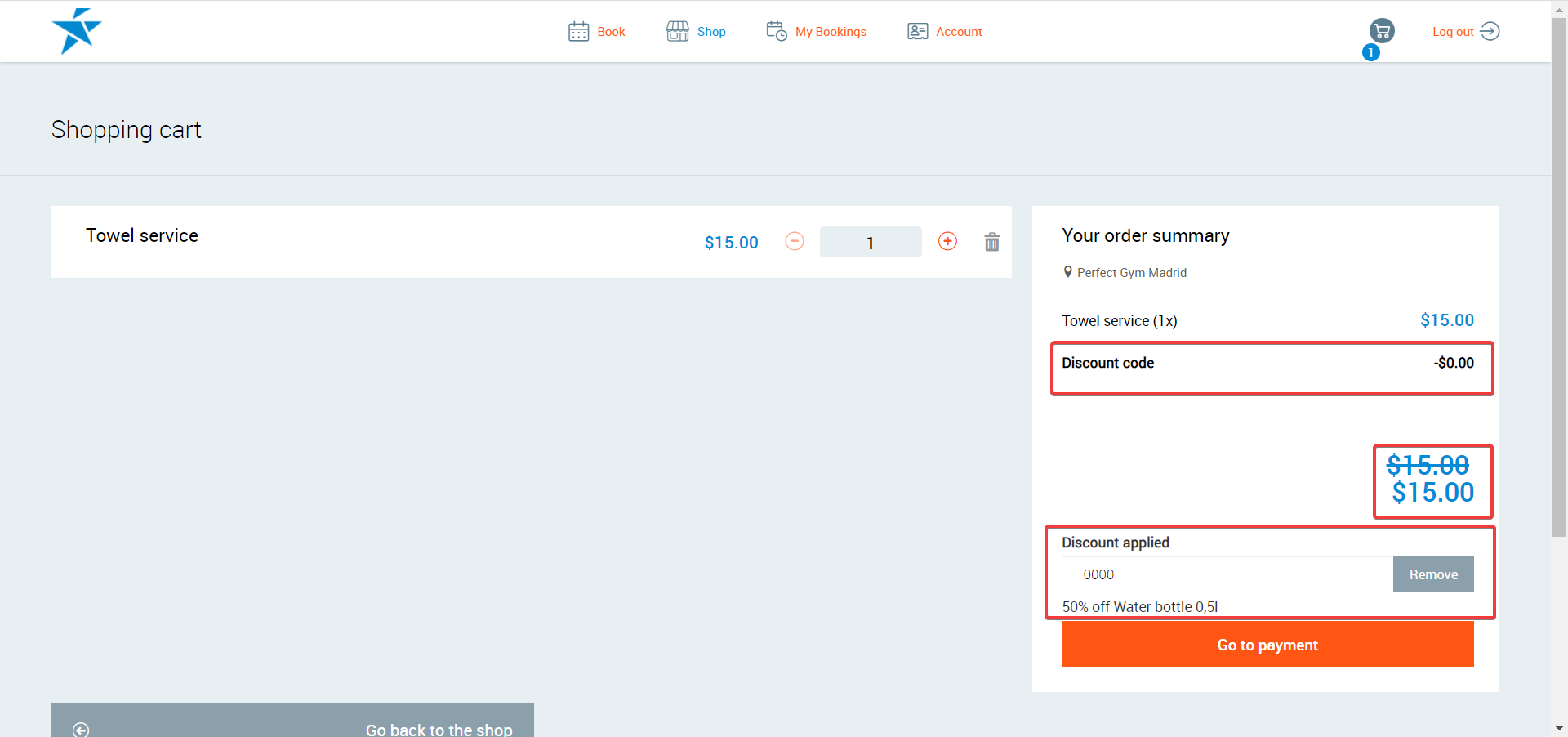This screenshot has width=1568, height=737.
Task: Open My Bookings page
Action: 831,32
